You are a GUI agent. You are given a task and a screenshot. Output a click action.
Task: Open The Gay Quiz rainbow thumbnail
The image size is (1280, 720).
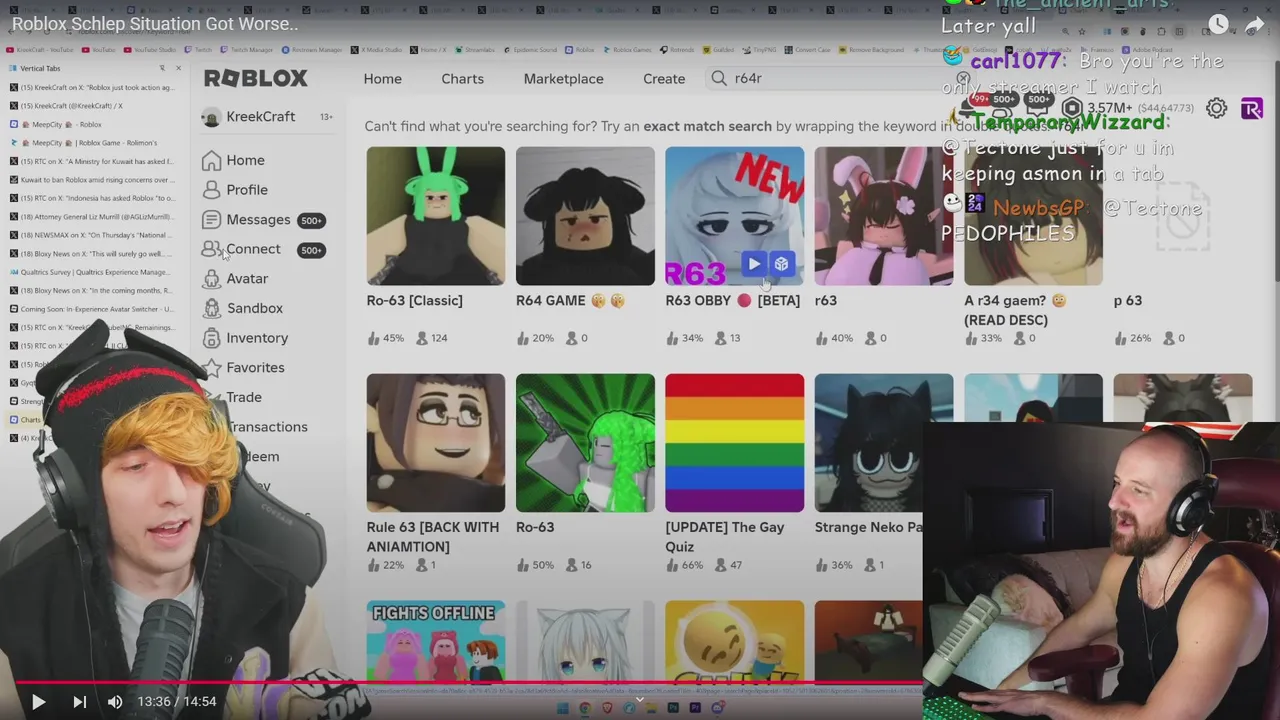(734, 443)
